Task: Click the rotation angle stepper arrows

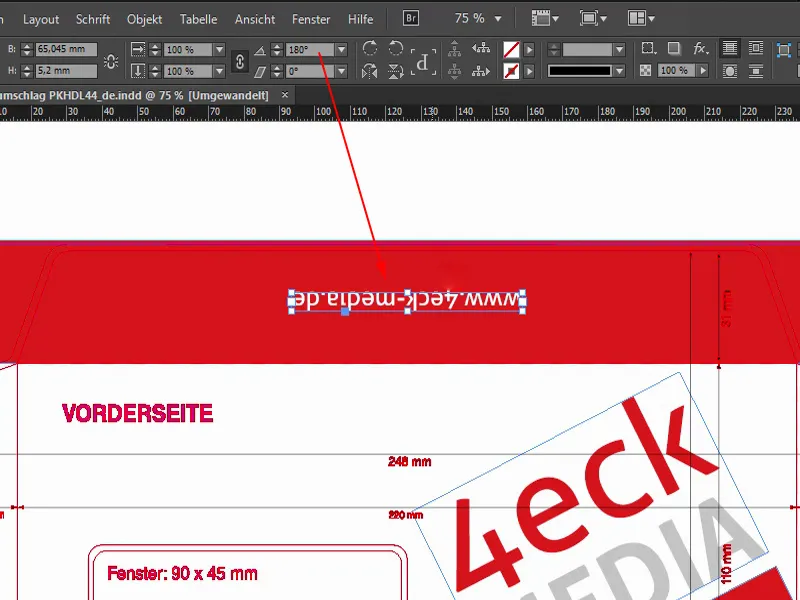Action: pyautogui.click(x=277, y=49)
